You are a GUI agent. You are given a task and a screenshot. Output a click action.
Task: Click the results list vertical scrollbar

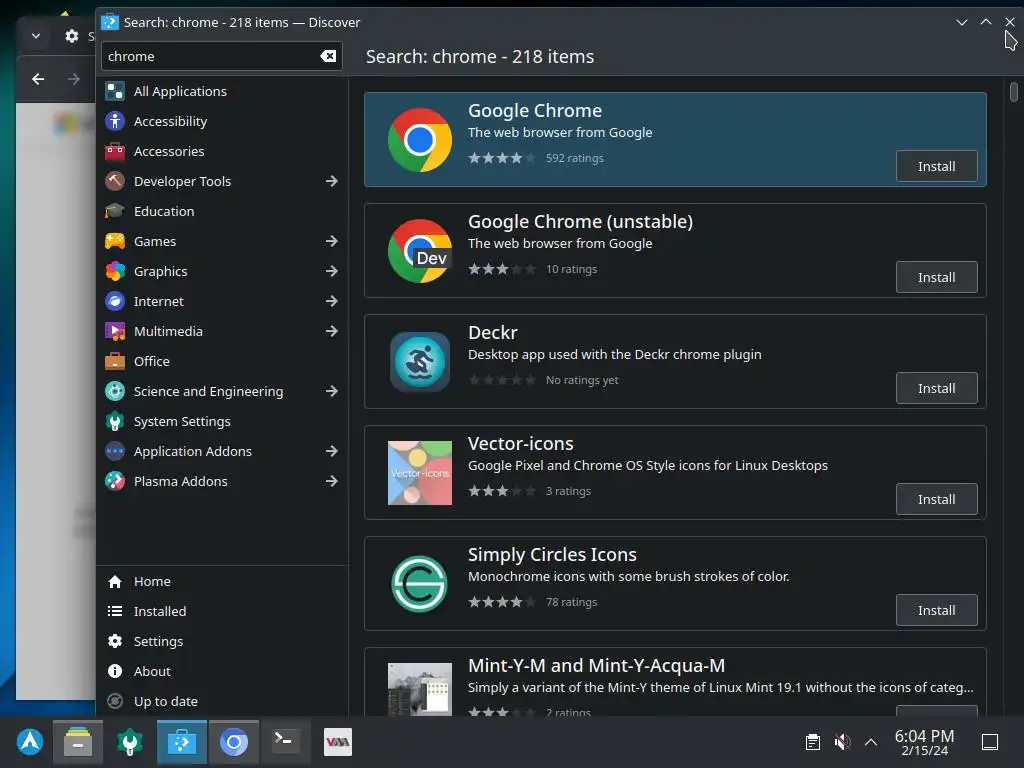click(1013, 91)
